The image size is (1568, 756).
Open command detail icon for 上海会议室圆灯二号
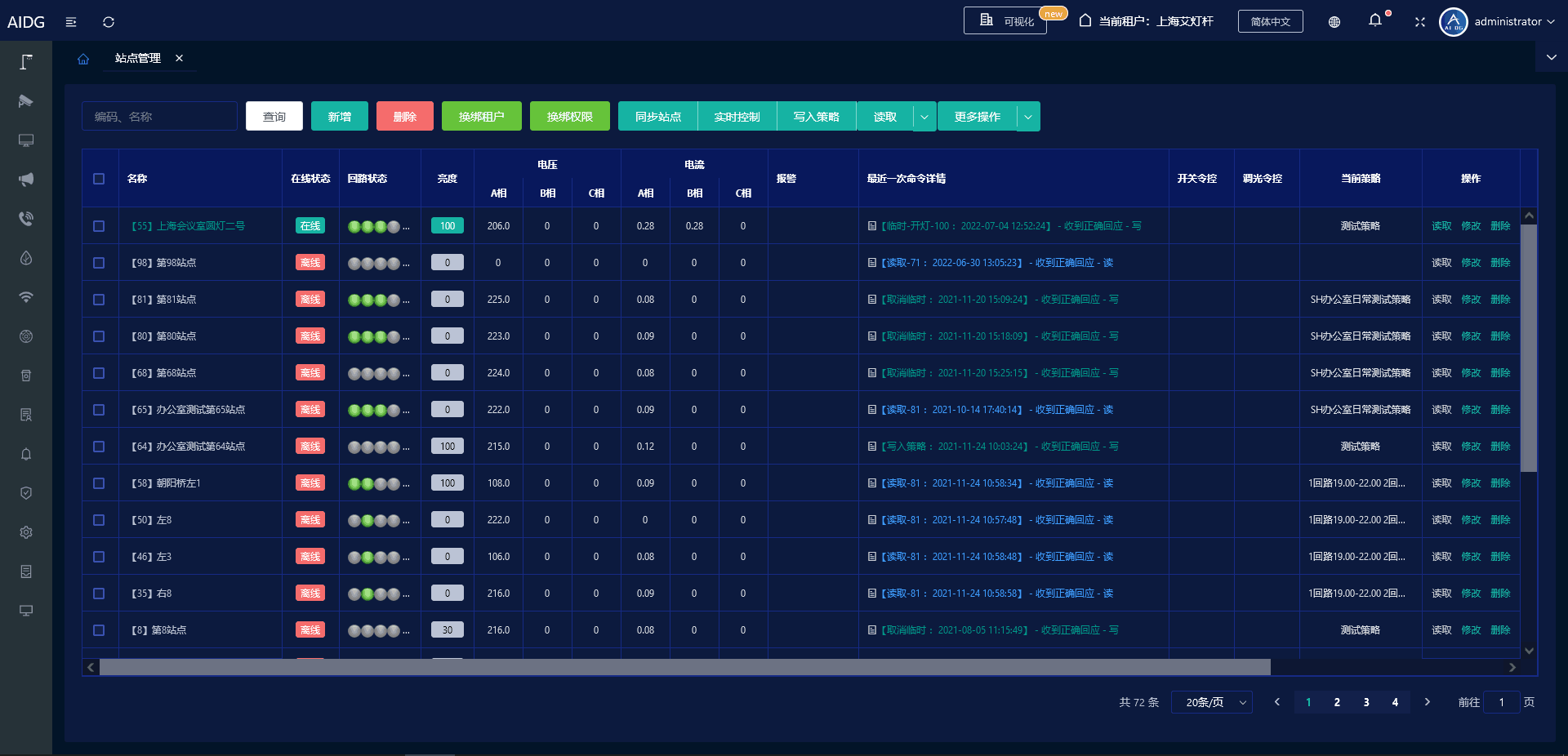coord(872,226)
